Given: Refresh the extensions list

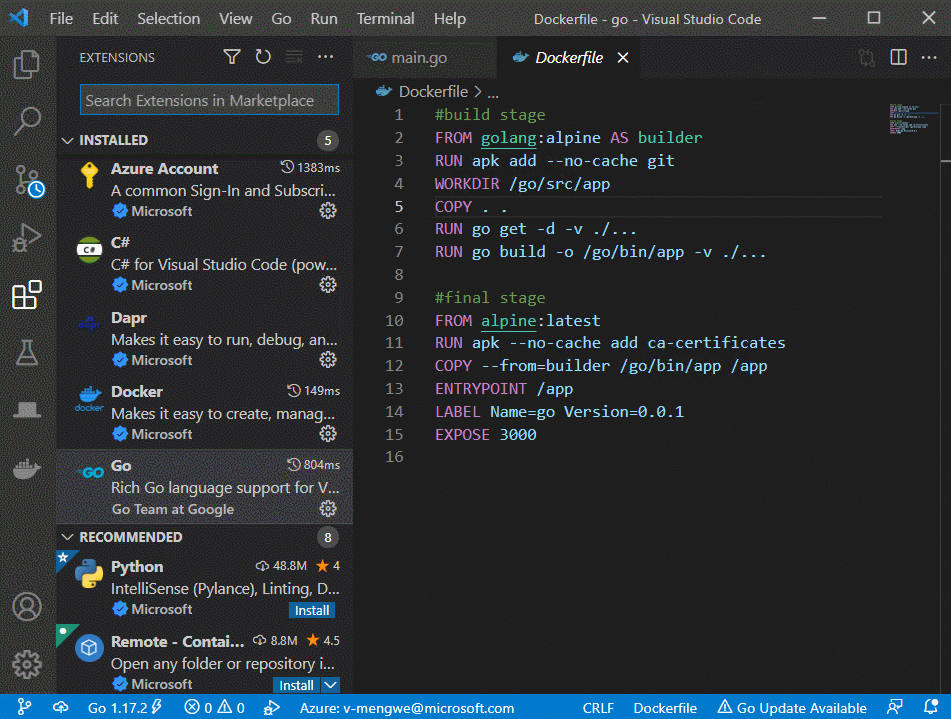Looking at the screenshot, I should tap(262, 57).
